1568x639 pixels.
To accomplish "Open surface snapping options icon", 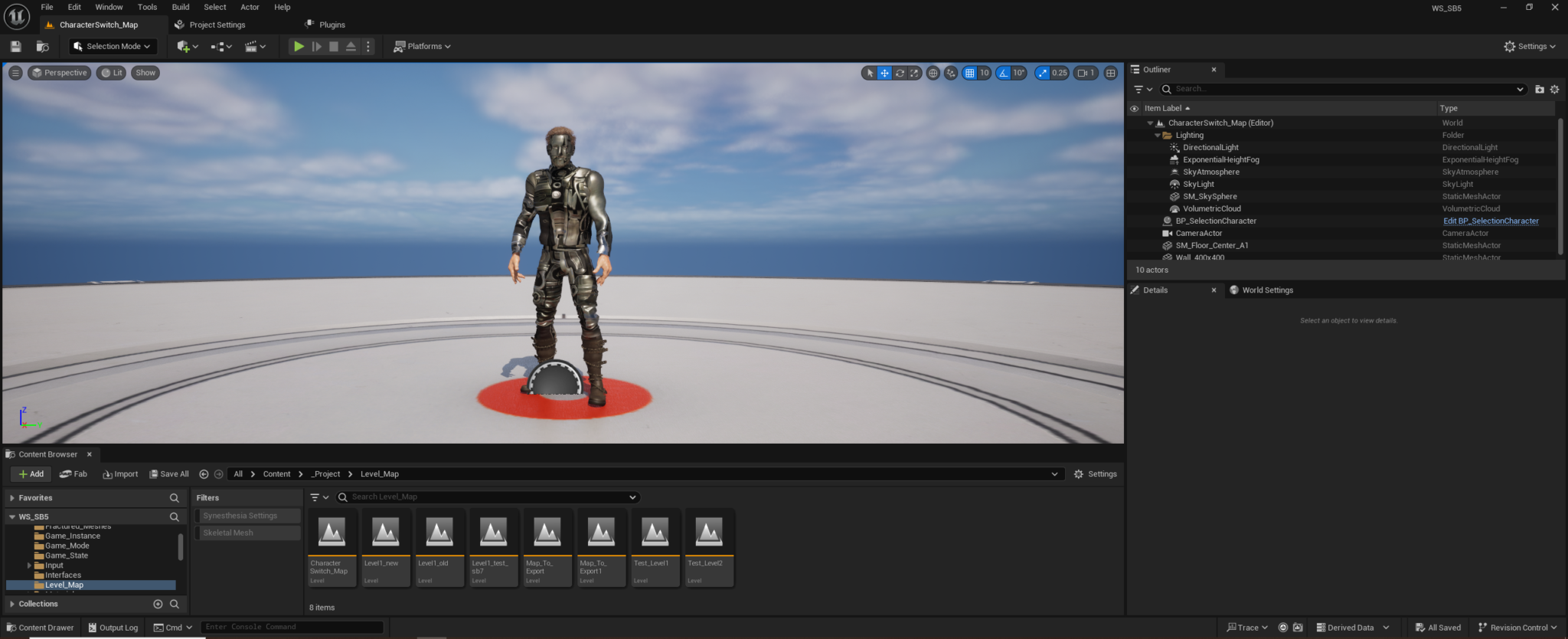I will click(x=951, y=73).
